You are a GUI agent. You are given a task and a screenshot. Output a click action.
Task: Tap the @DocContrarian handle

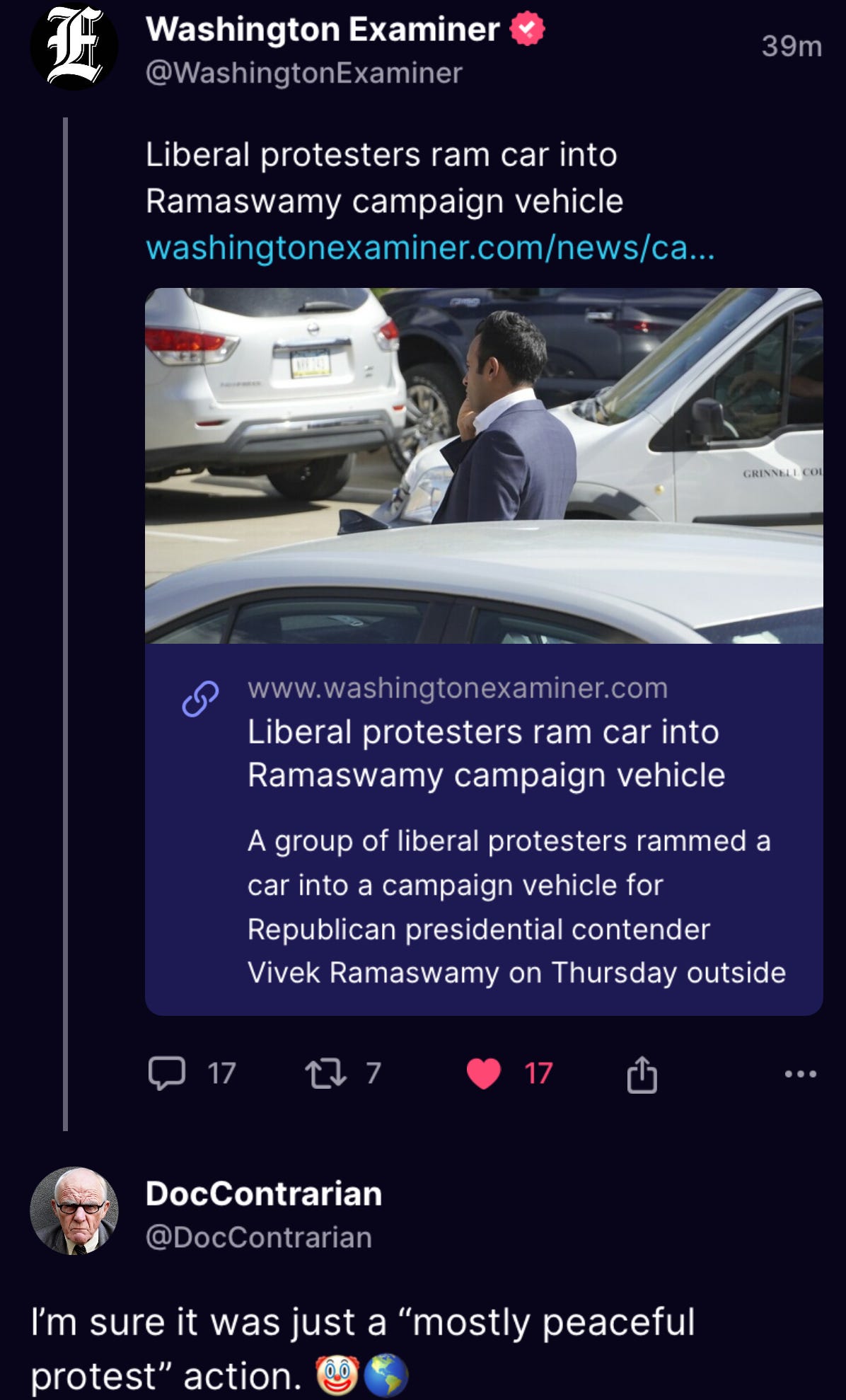[x=259, y=1237]
